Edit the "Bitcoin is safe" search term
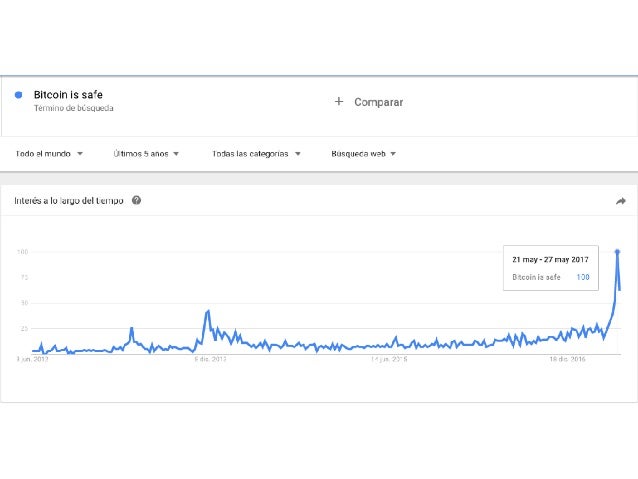 [68, 94]
